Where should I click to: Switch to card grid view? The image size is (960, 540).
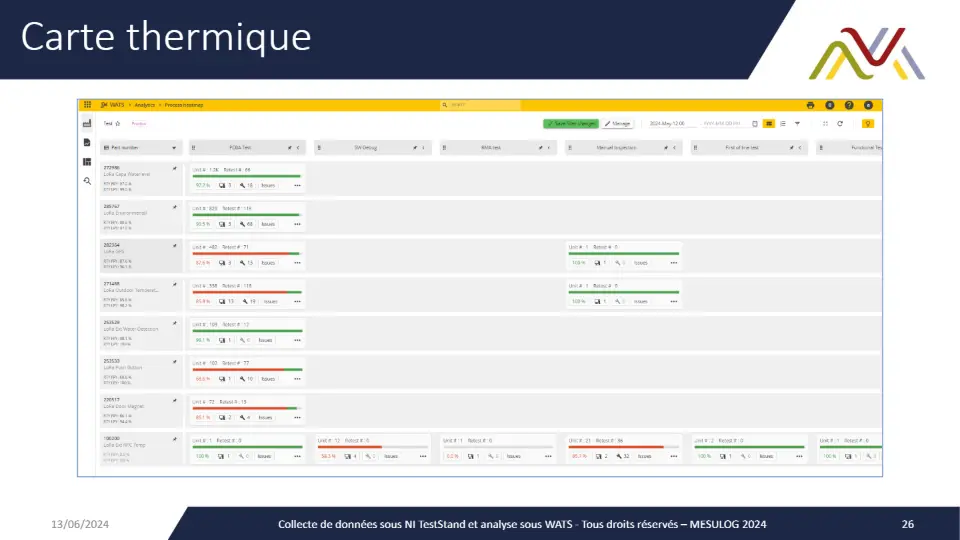tap(769, 124)
